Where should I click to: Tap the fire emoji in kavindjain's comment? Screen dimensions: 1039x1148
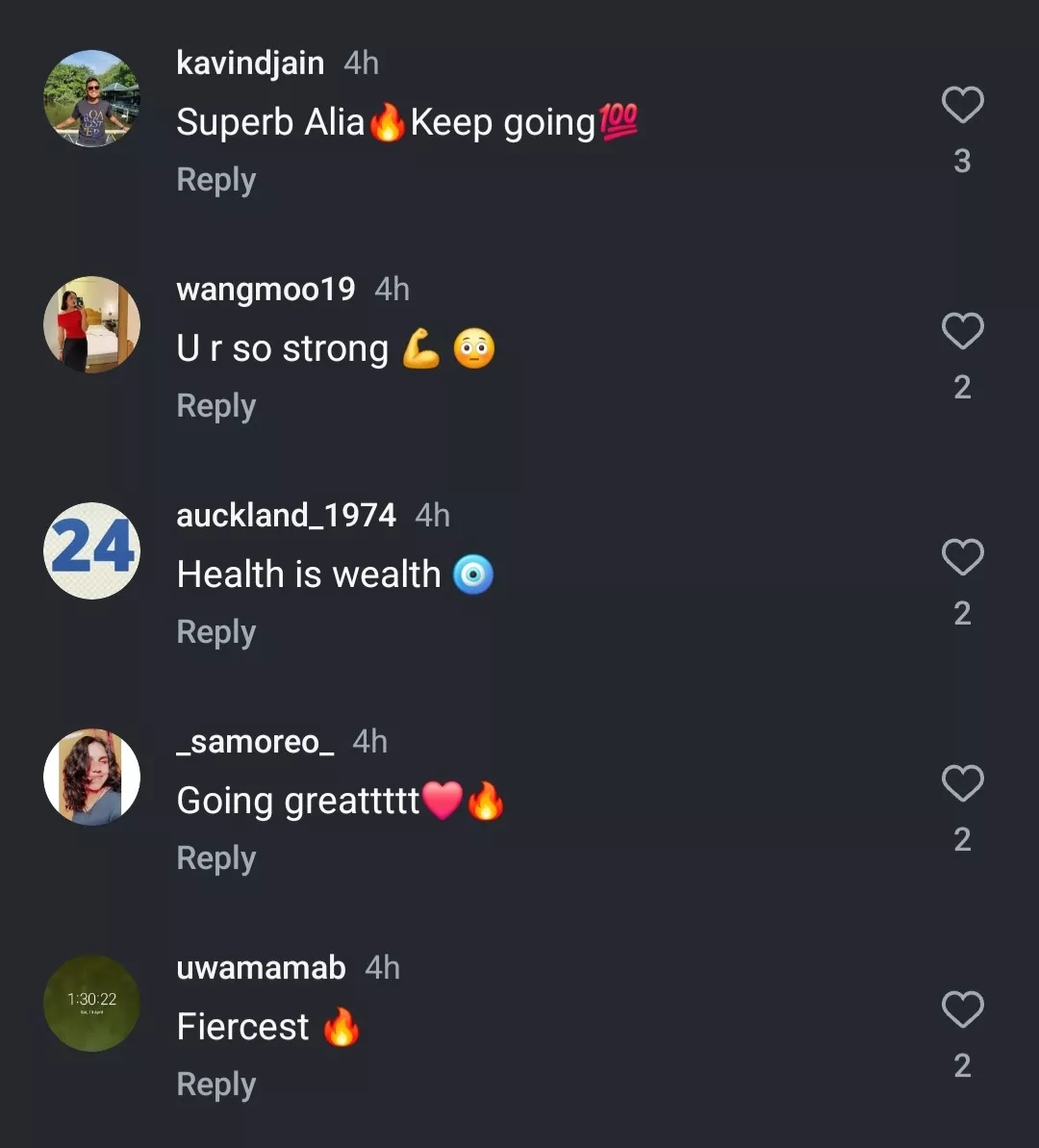coord(388,122)
